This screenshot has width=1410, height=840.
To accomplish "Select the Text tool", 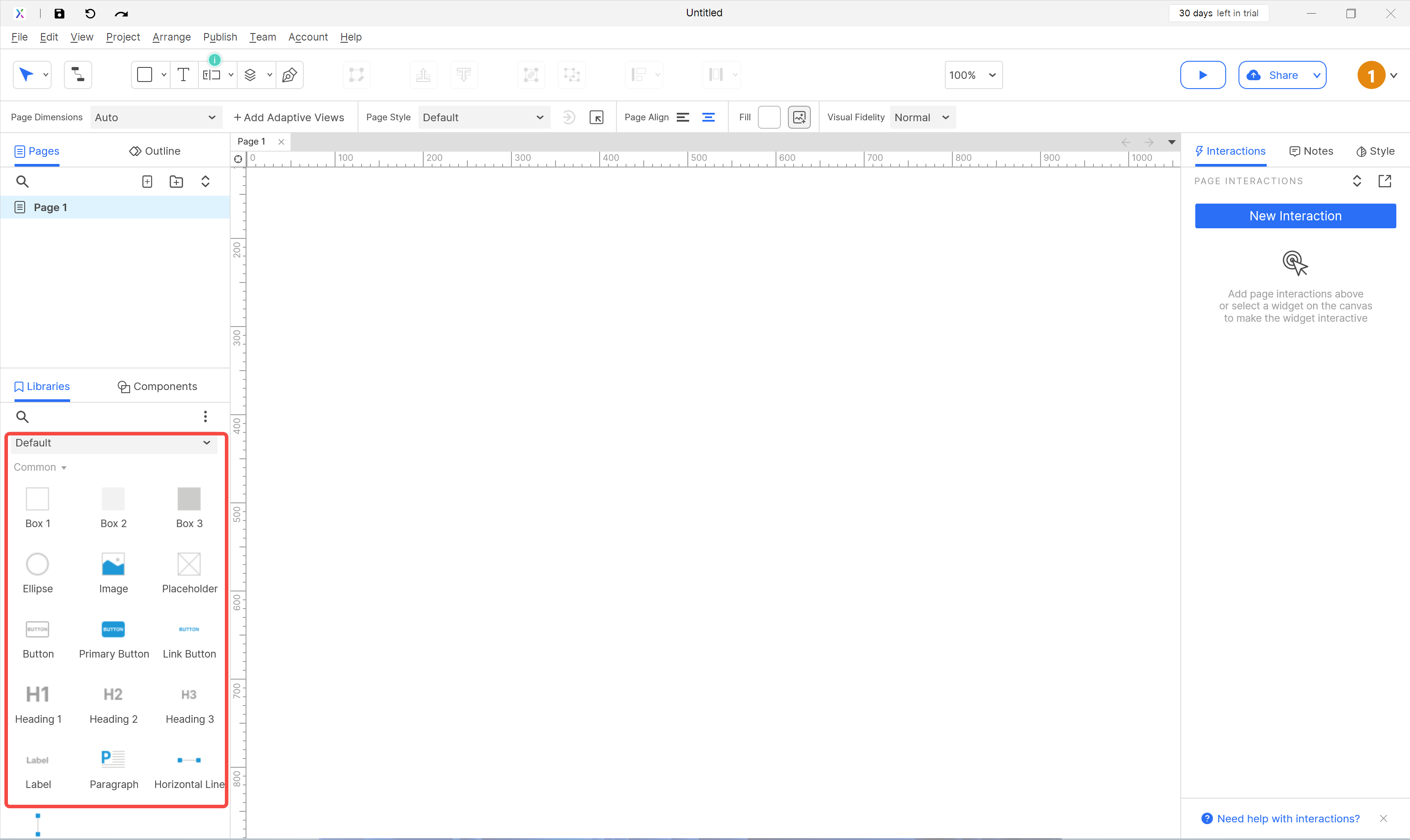I will [x=183, y=75].
